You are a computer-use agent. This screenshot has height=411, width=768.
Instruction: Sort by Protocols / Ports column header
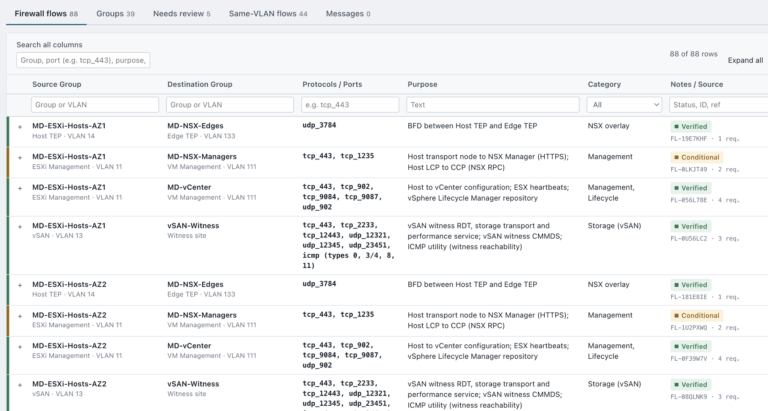332,84
